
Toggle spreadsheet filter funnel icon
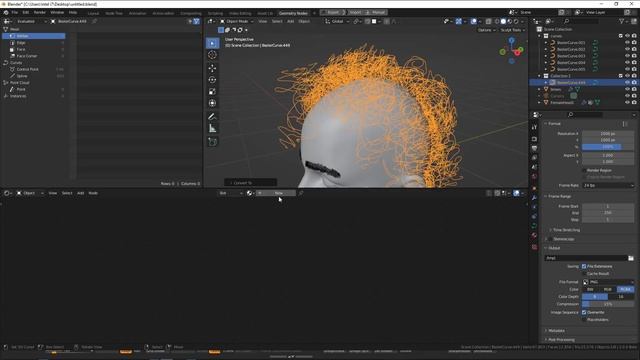pos(196,21)
